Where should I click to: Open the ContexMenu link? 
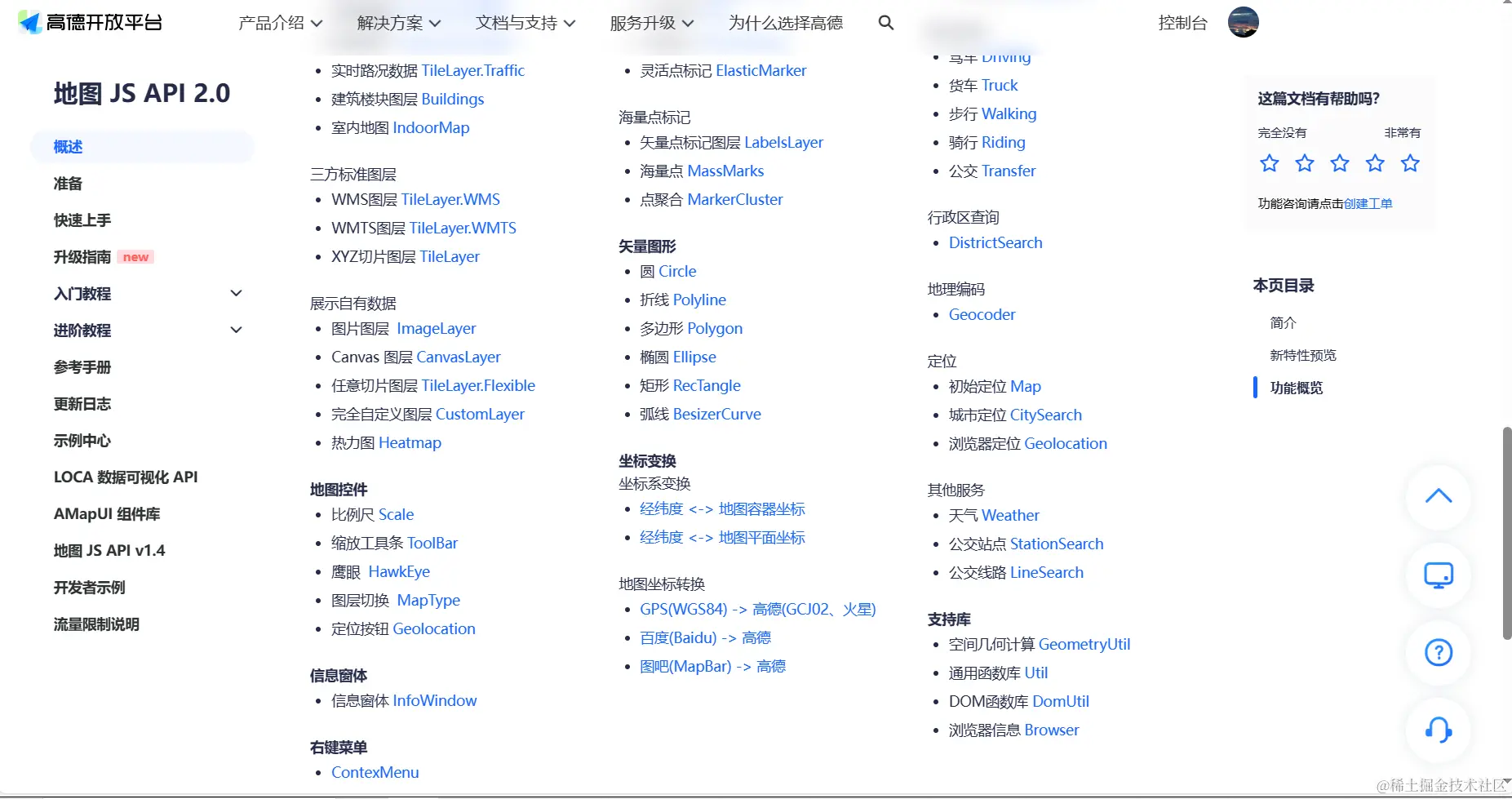click(x=375, y=772)
